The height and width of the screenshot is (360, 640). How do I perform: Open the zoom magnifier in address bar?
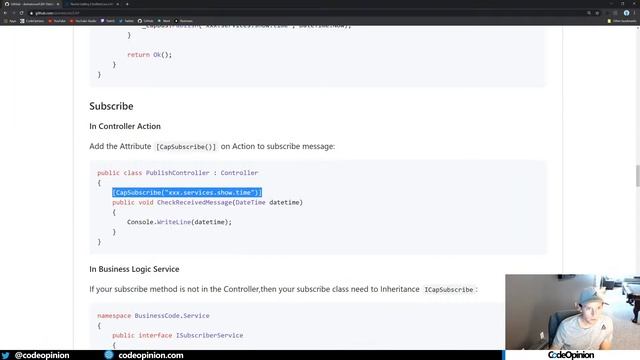589,13
